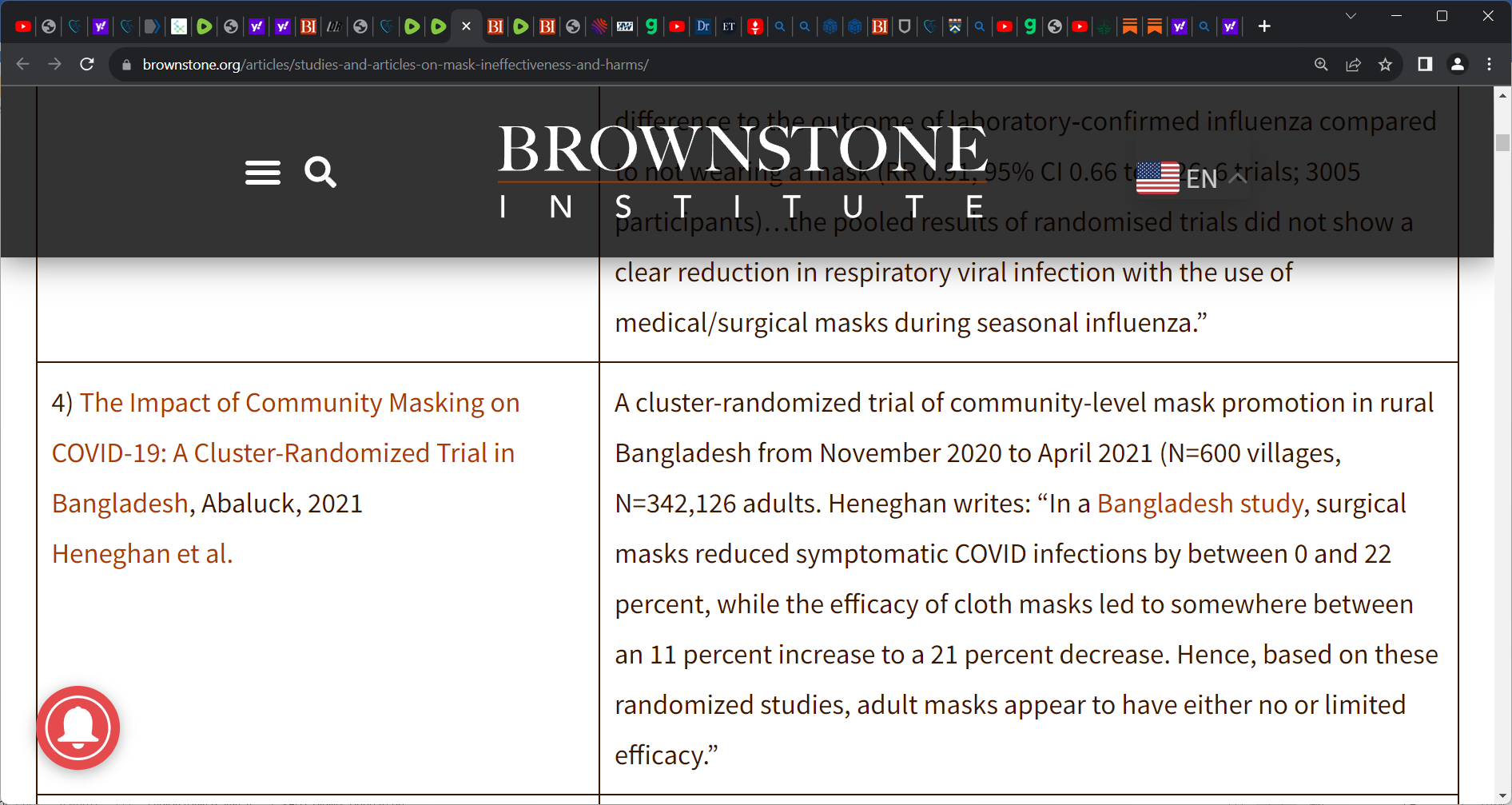Reload the current page
Viewport: 1512px width, 805px height.
pos(87,64)
